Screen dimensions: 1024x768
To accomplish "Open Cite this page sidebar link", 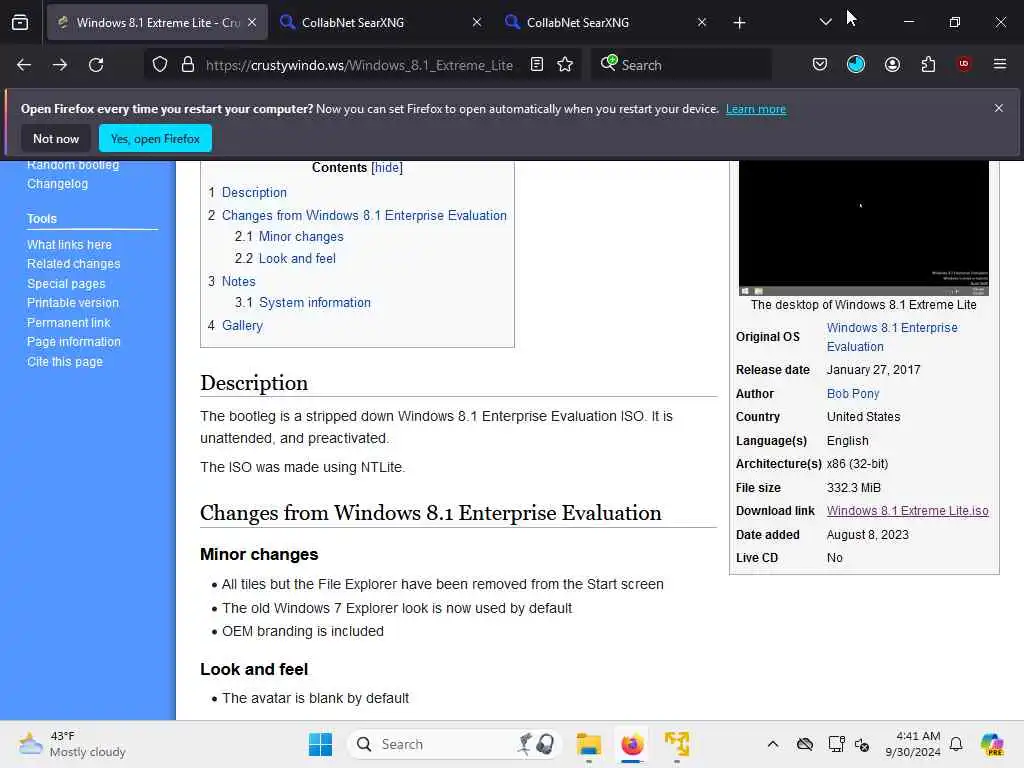I will coord(65,362).
